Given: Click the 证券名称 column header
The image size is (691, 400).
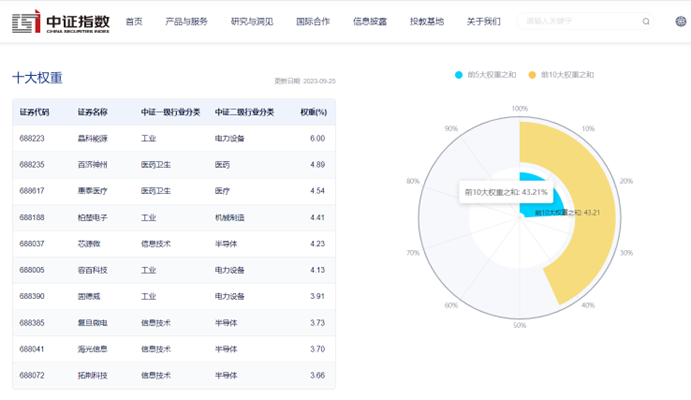Looking at the screenshot, I should point(93,112).
